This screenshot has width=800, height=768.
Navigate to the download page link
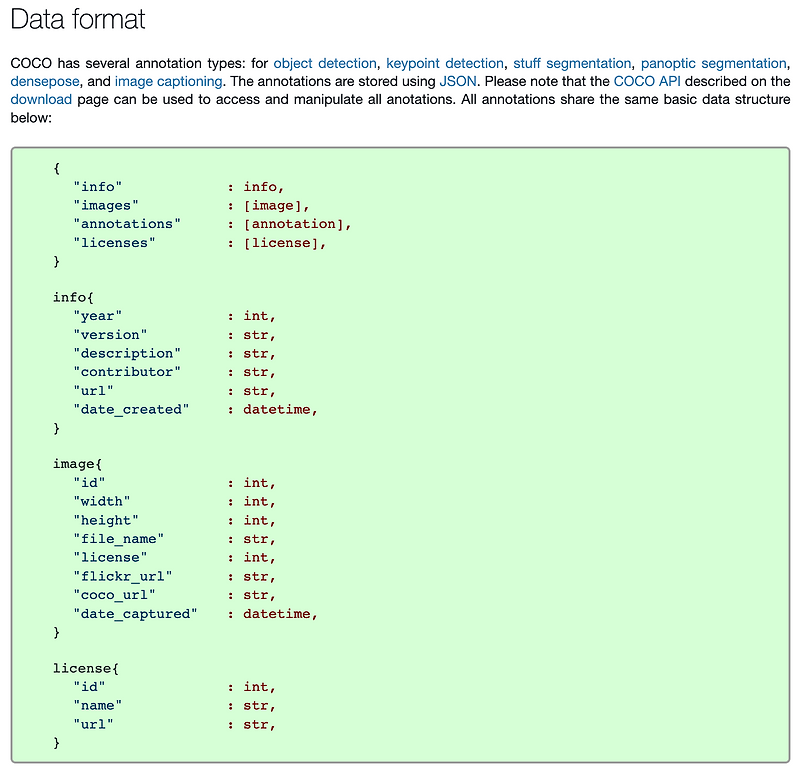point(41,99)
